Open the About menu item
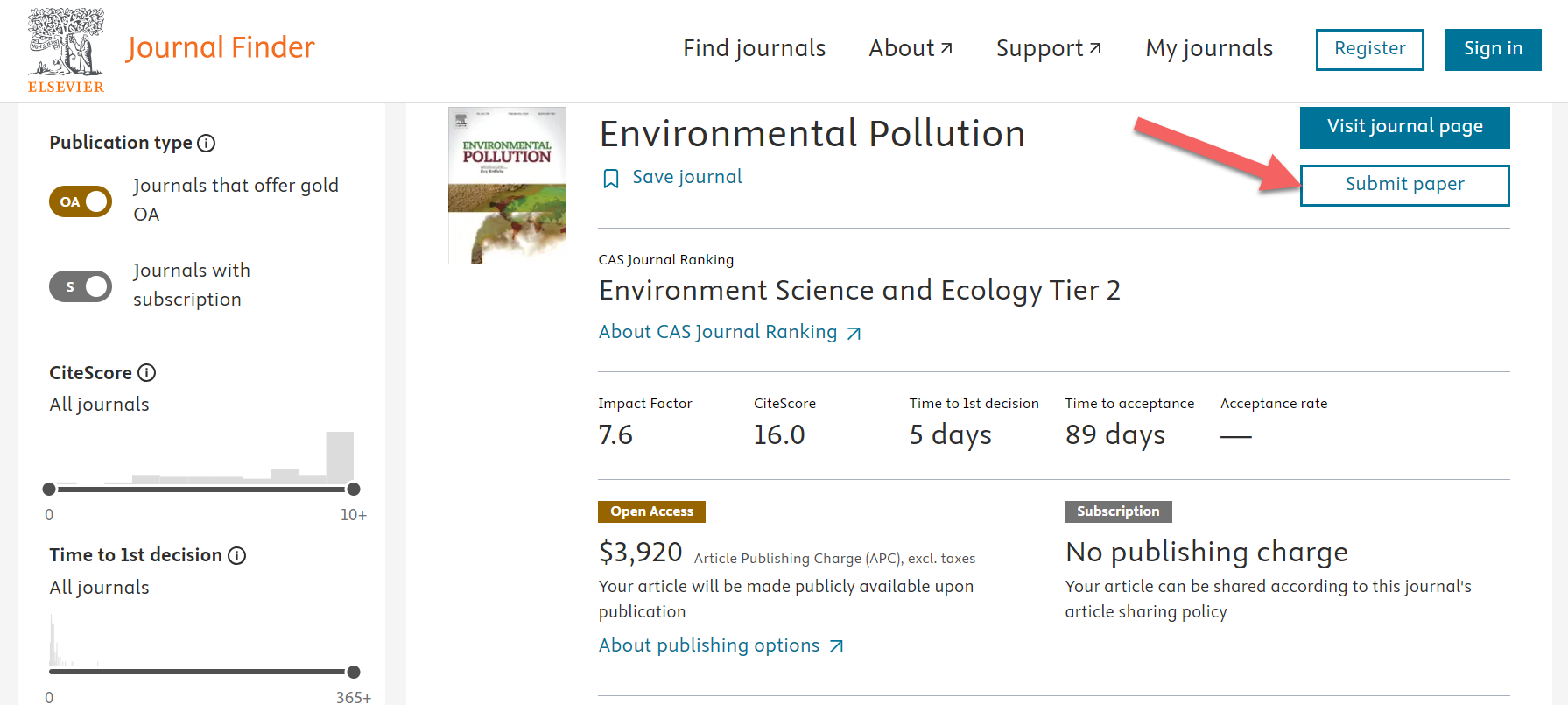1568x705 pixels. tap(911, 48)
